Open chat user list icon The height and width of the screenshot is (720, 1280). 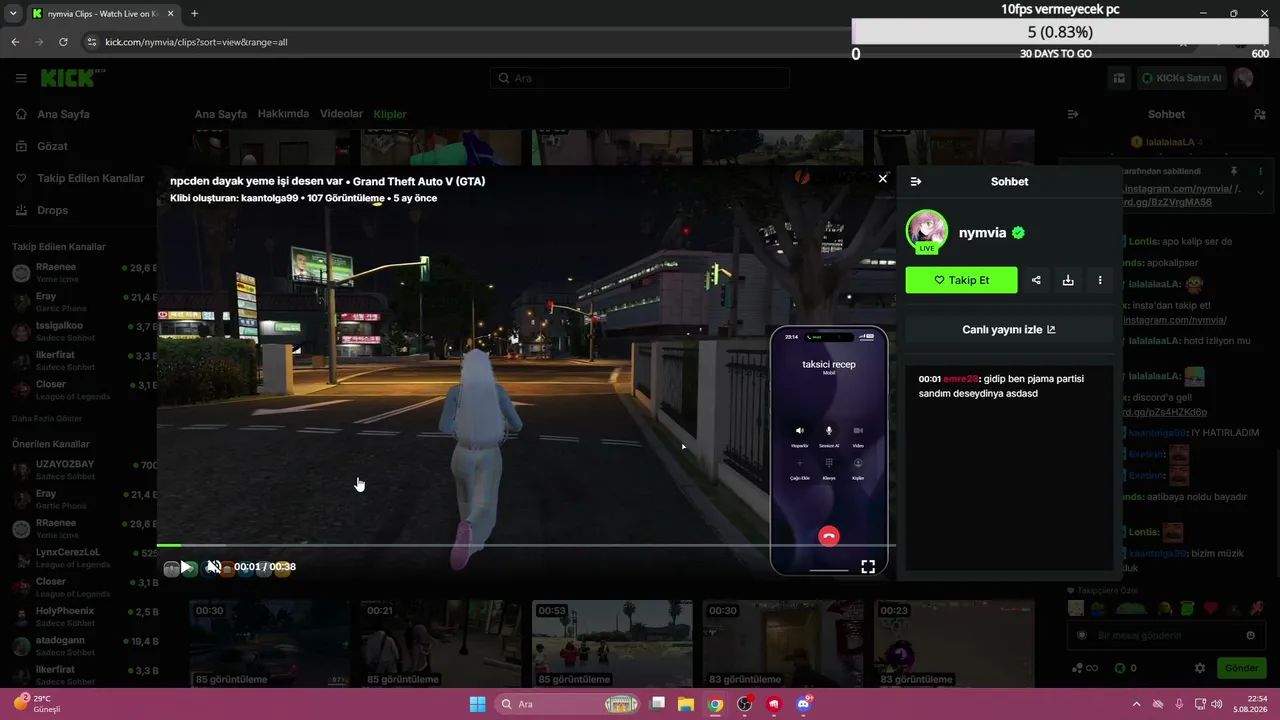[1259, 114]
